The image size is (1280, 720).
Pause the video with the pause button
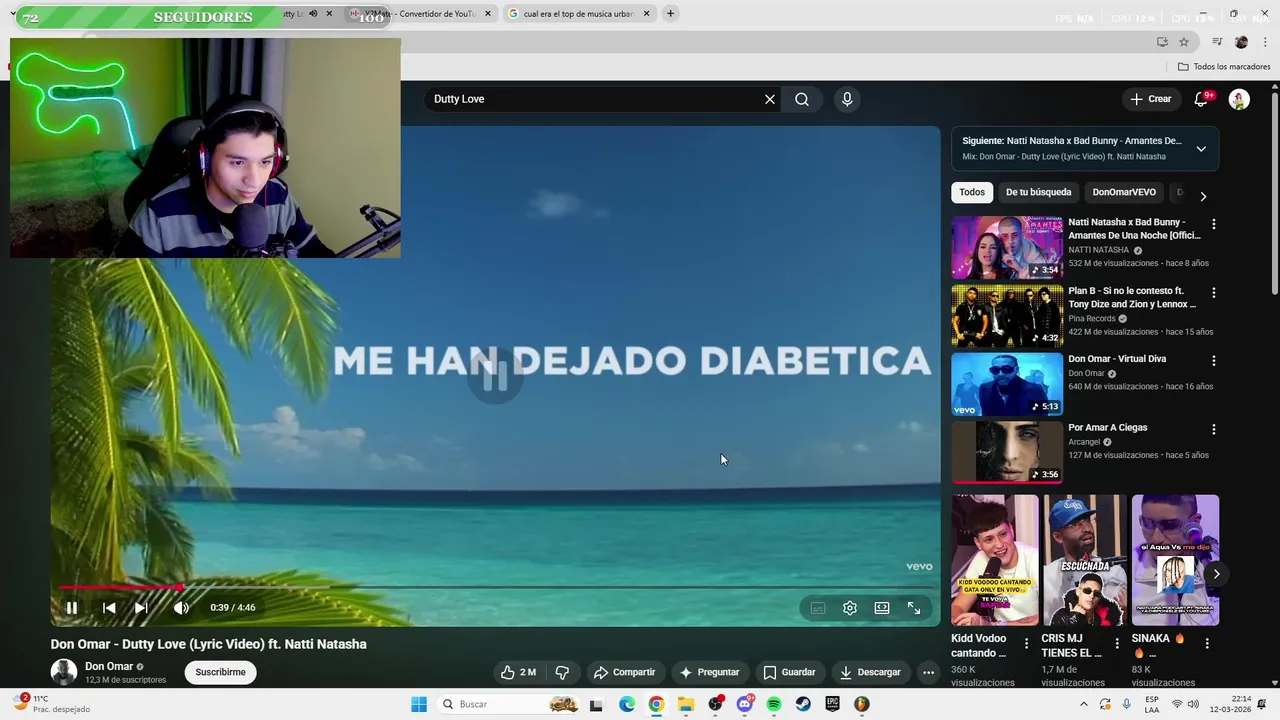72,608
